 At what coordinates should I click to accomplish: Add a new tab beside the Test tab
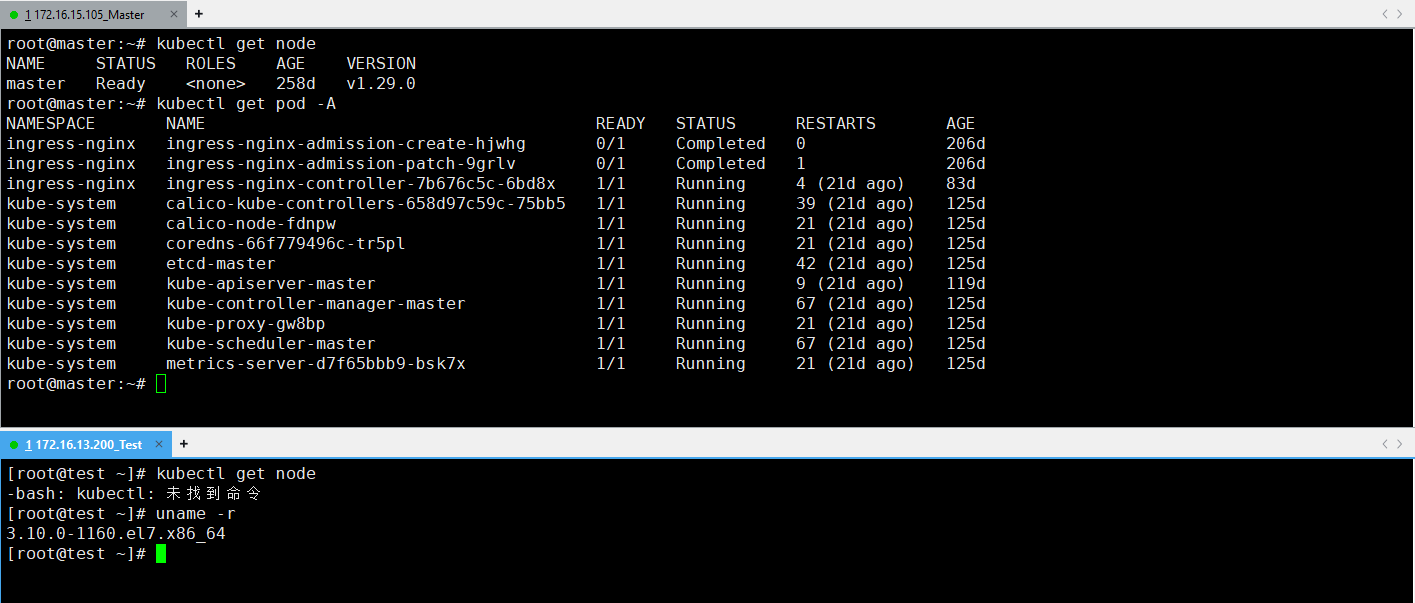184,444
